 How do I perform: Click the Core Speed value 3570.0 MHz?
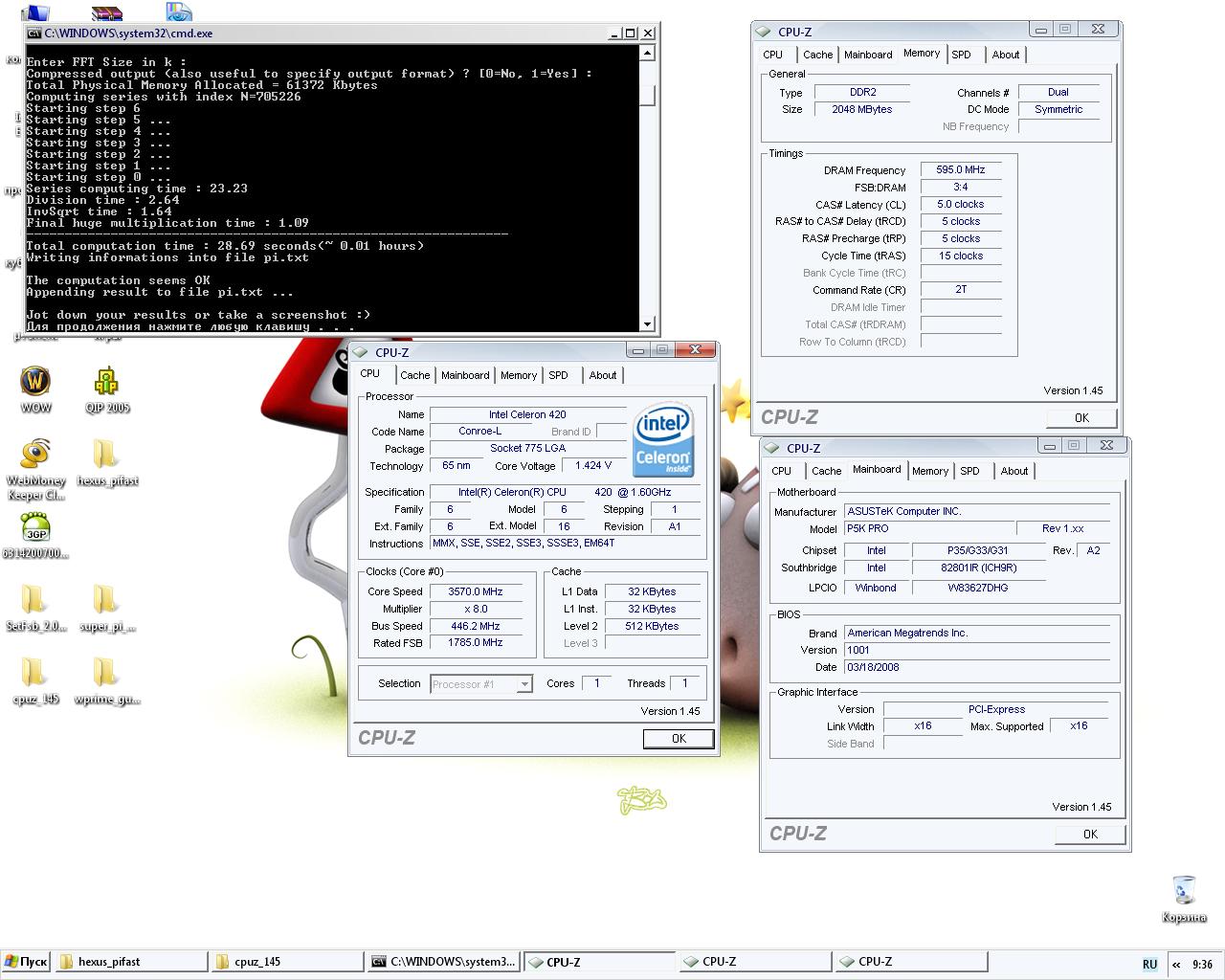476,591
